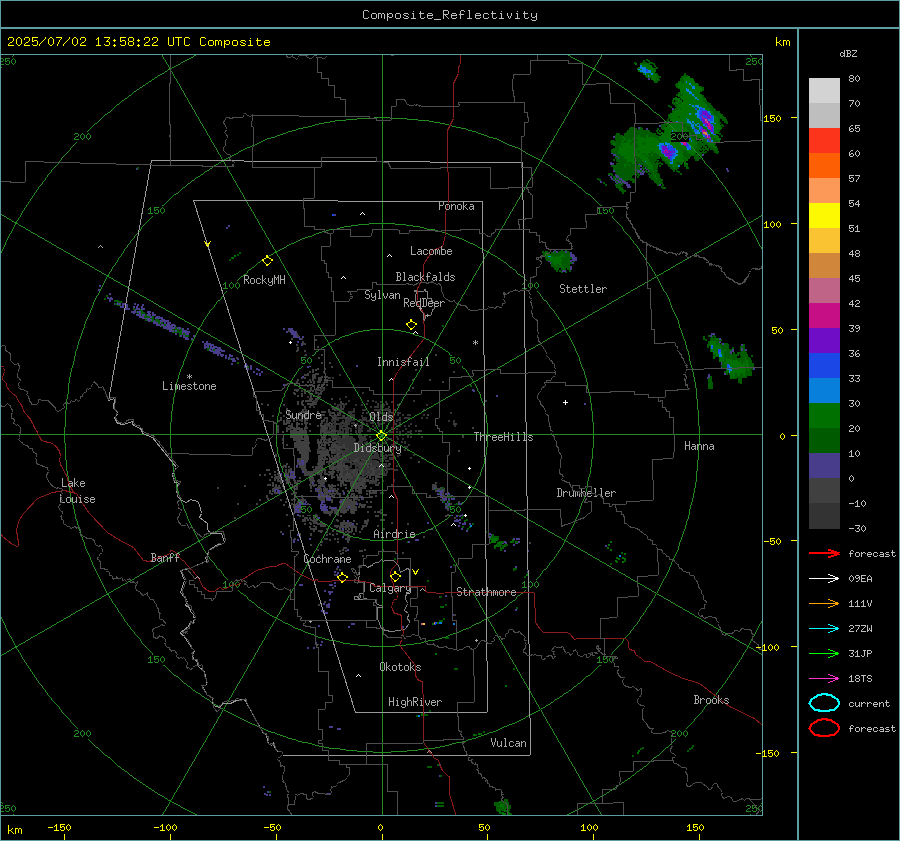
Task: Click the green echo cell above Stettler
Action: coord(560,259)
